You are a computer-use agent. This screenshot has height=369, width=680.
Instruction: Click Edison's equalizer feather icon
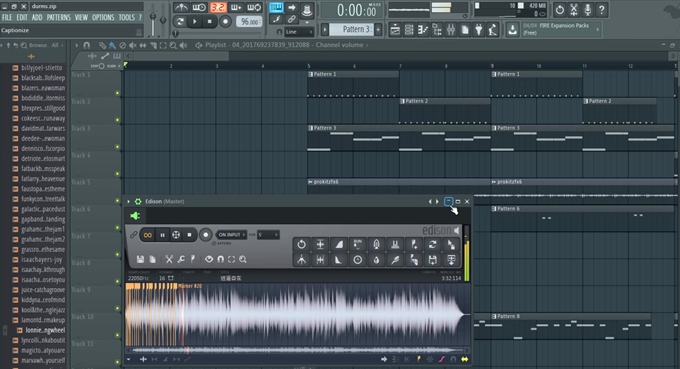pos(395,260)
